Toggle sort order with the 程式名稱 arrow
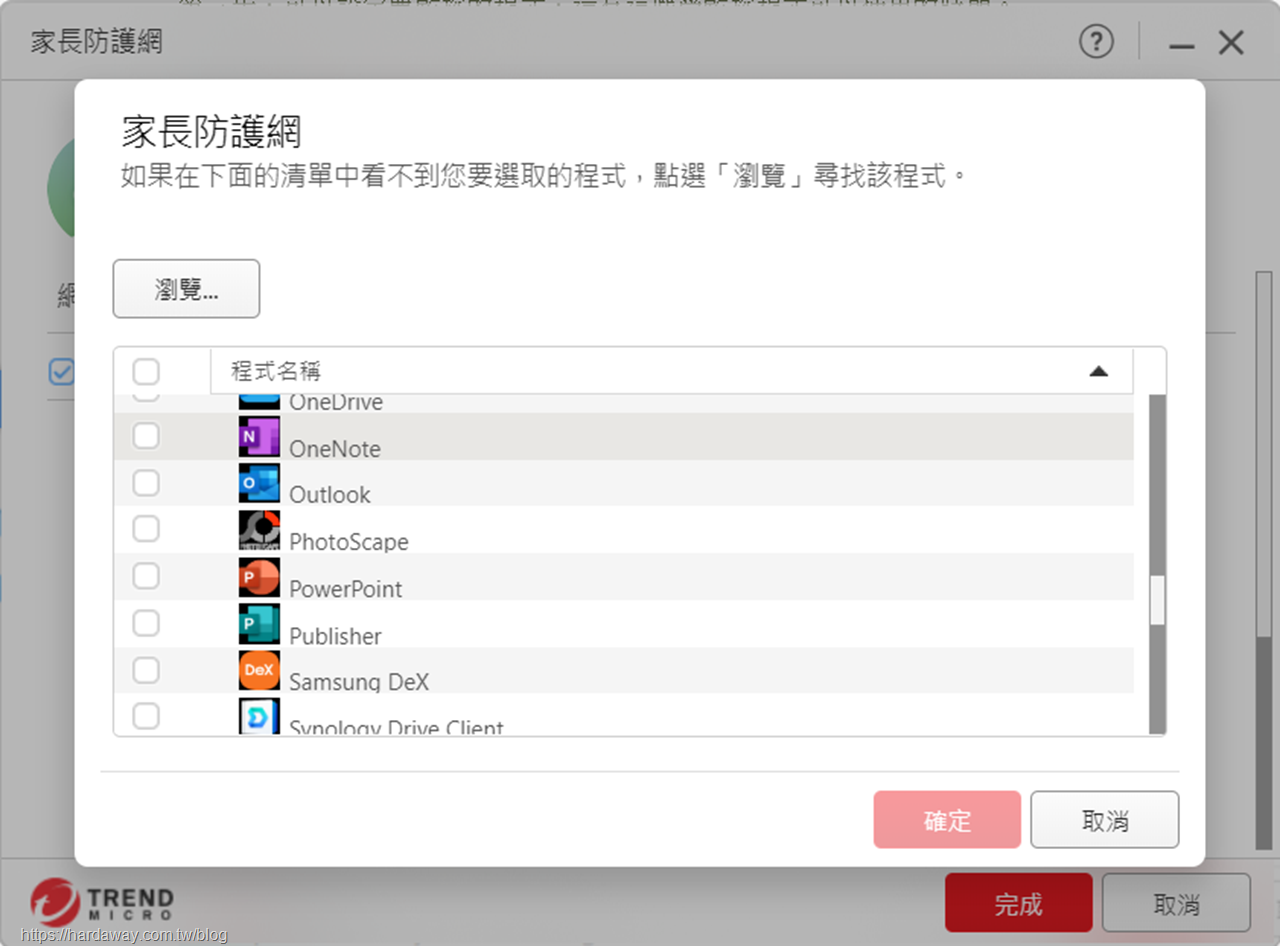 point(1098,372)
